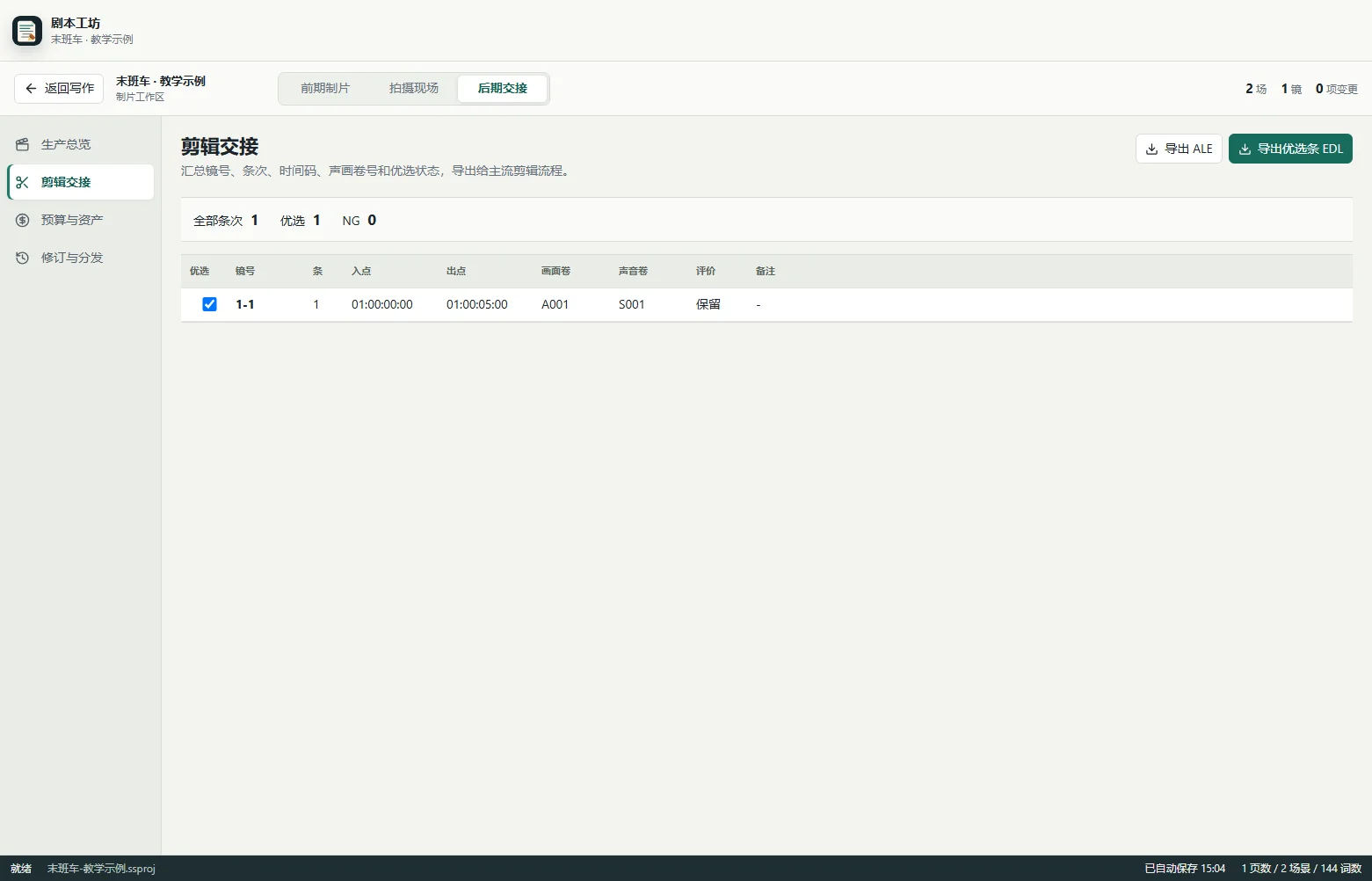Open 修订与分发 in the sidebar

pos(81,258)
